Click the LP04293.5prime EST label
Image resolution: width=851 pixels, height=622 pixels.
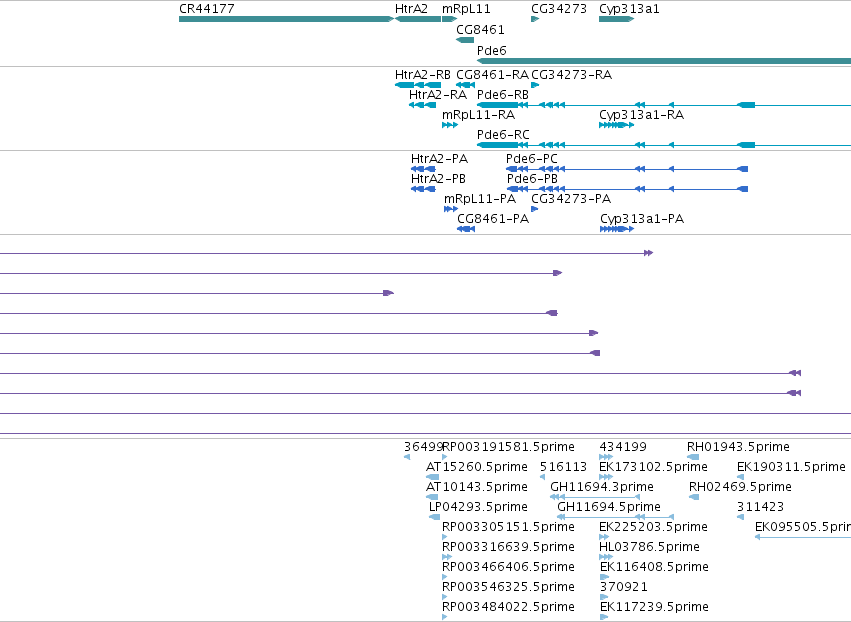(x=478, y=507)
